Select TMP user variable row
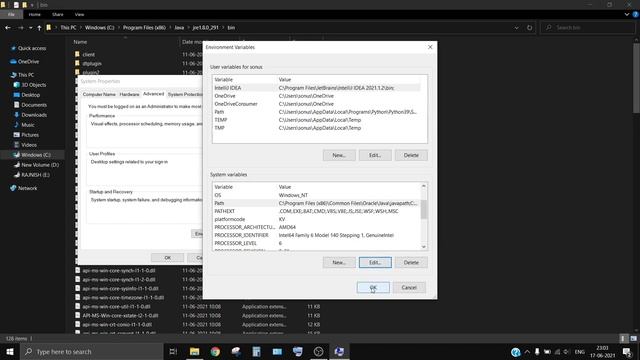This screenshot has width=640, height=360. click(x=317, y=128)
